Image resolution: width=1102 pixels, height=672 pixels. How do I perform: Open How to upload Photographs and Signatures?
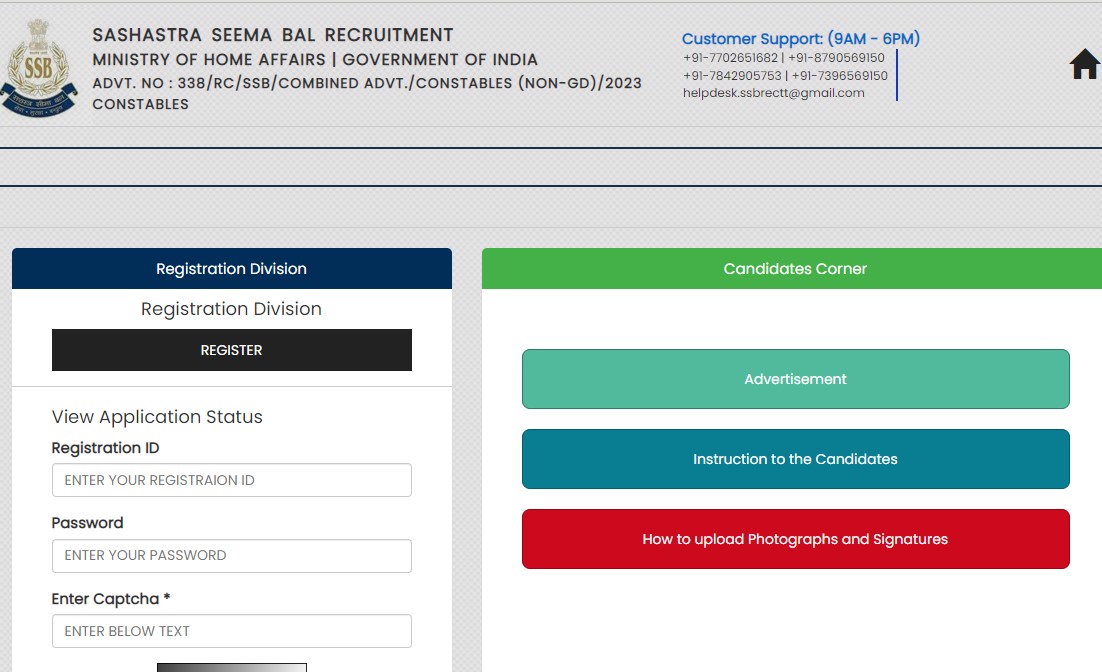point(795,539)
